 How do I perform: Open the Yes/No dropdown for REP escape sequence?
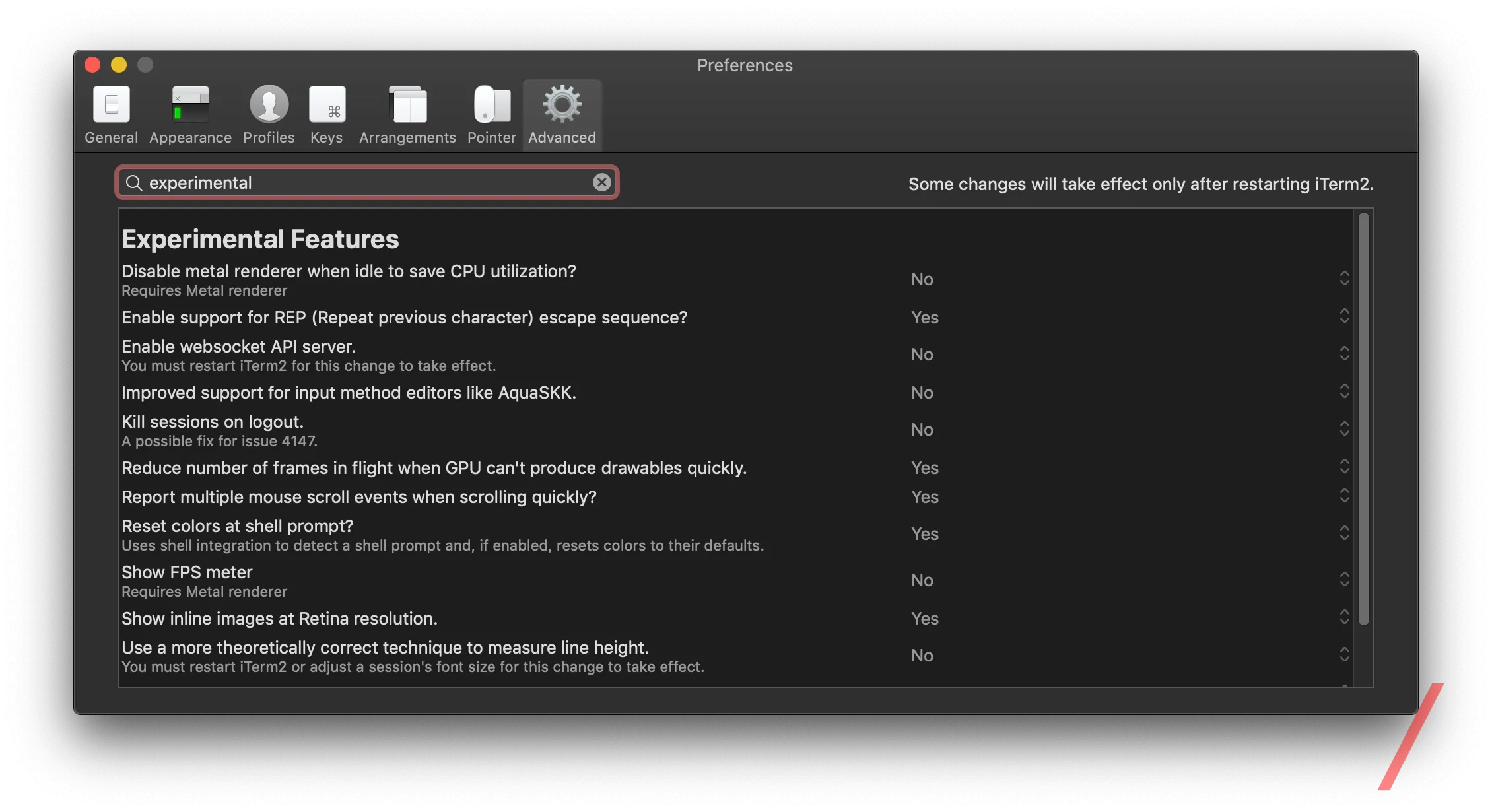[1345, 316]
